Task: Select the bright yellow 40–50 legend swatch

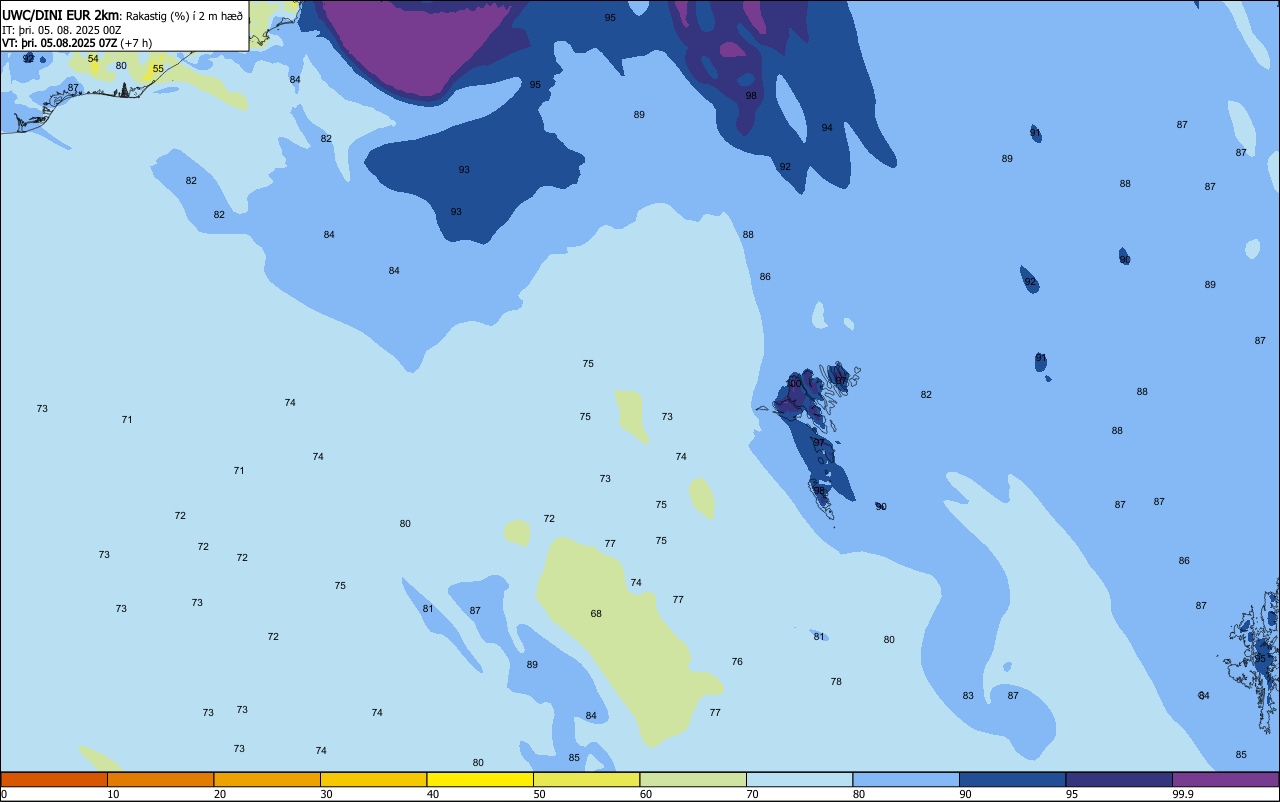Action: pyautogui.click(x=480, y=779)
